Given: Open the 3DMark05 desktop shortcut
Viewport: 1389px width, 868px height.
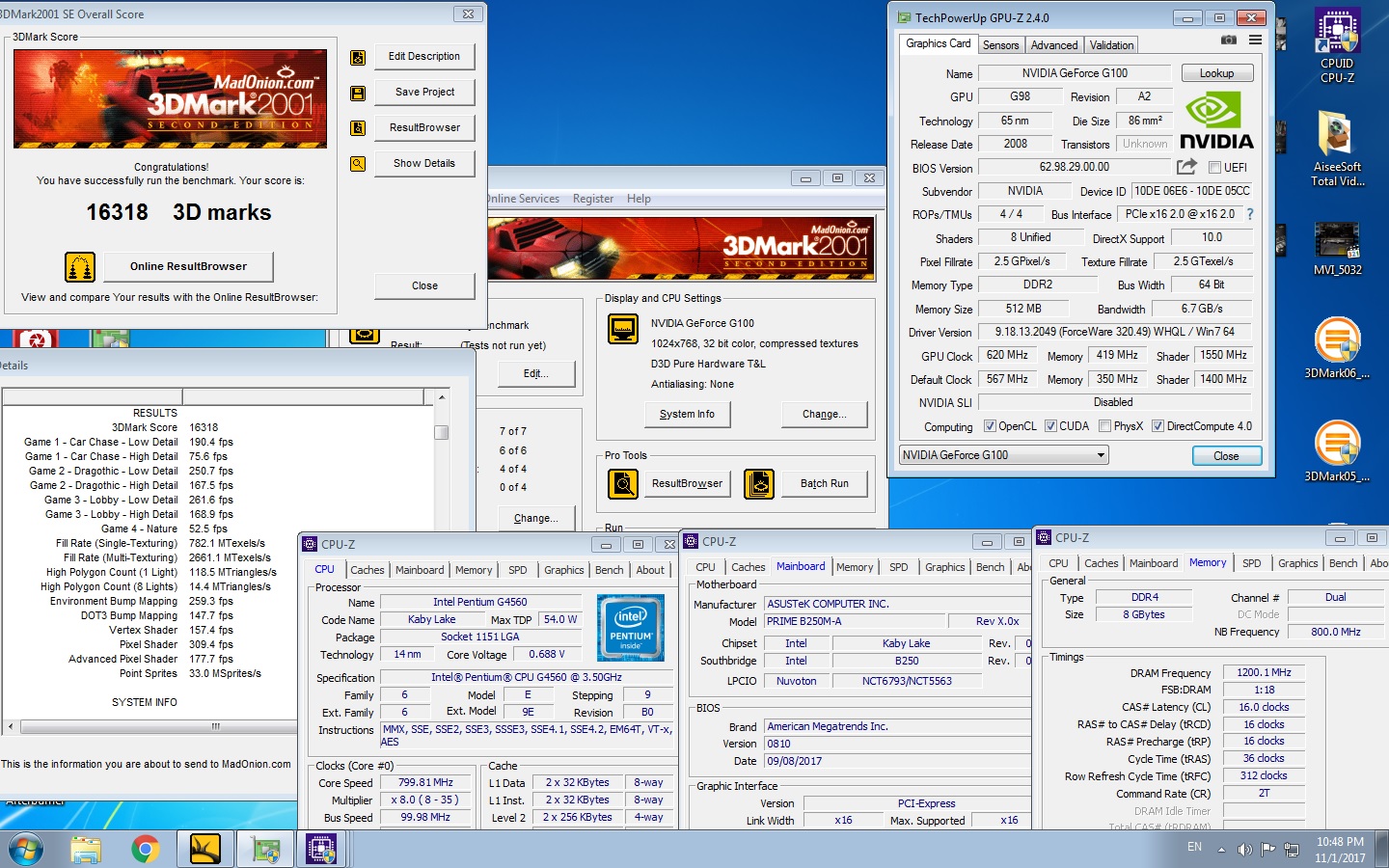Looking at the screenshot, I should point(1337,451).
